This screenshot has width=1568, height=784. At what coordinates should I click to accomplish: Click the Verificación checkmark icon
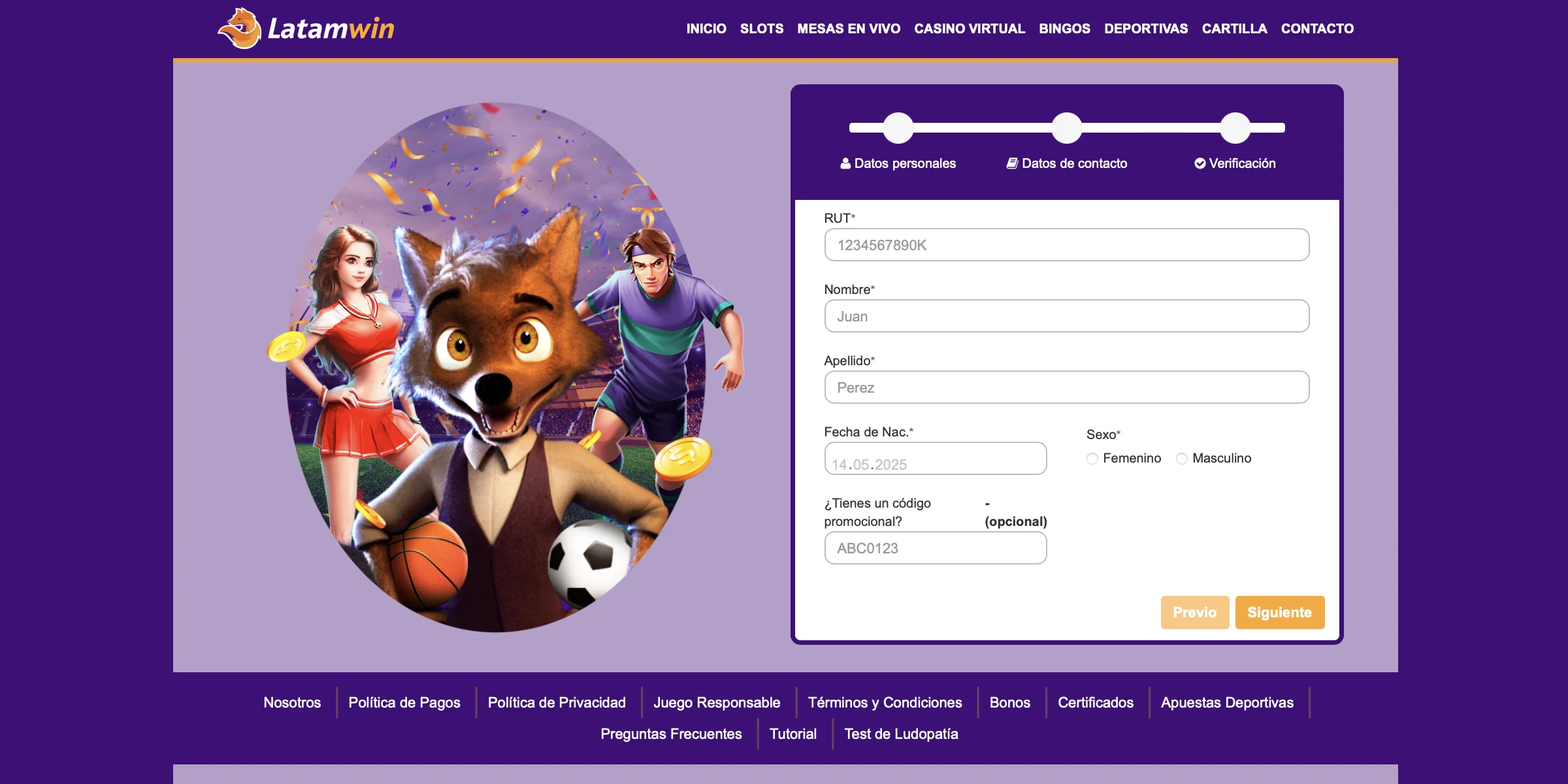tap(1200, 163)
